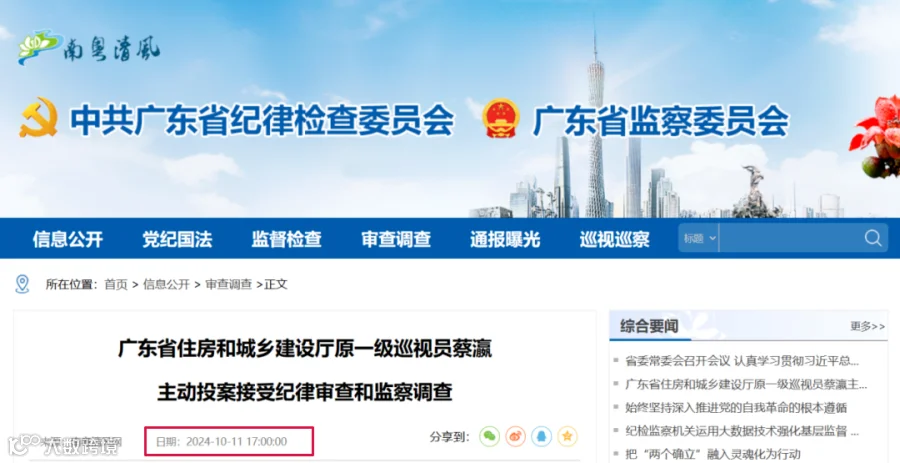Click the national emblem icon
The height and width of the screenshot is (463, 900).
click(x=501, y=118)
